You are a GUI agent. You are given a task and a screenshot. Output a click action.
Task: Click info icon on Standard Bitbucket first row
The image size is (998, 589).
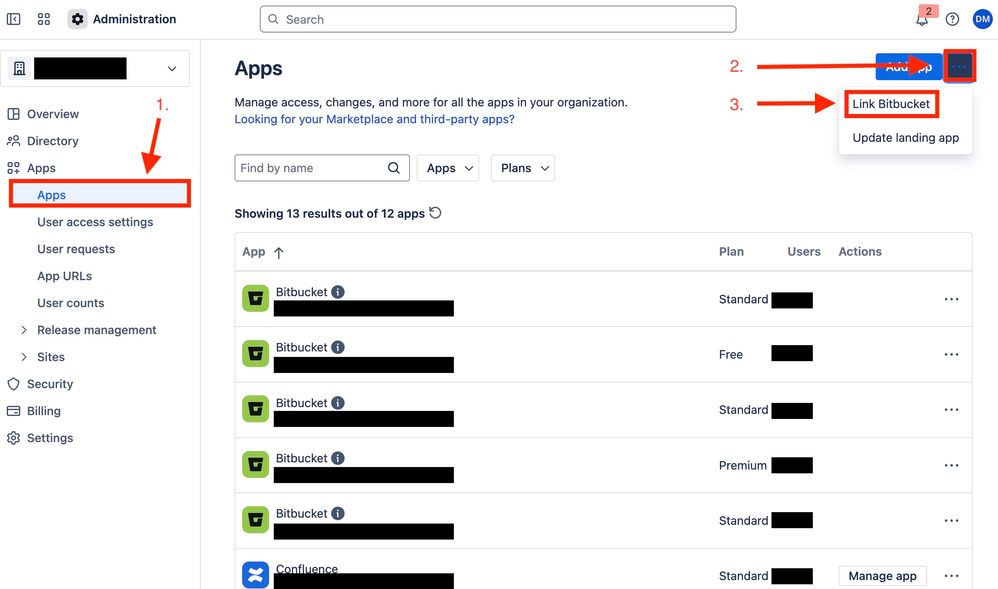(x=338, y=292)
